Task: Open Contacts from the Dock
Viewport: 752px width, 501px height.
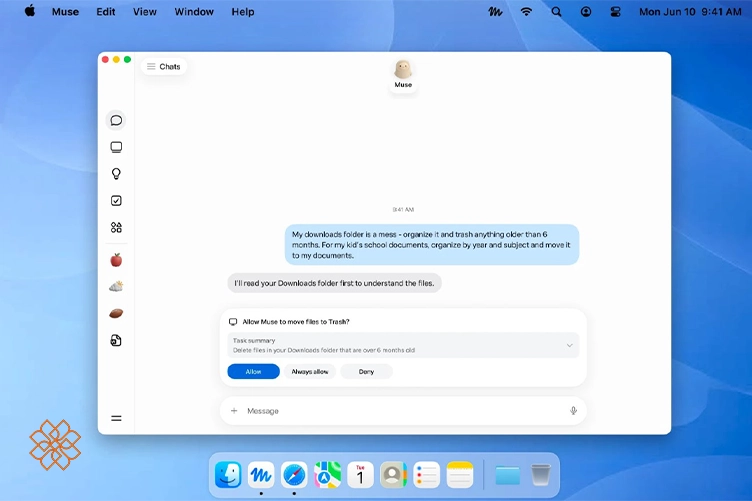Action: click(393, 475)
